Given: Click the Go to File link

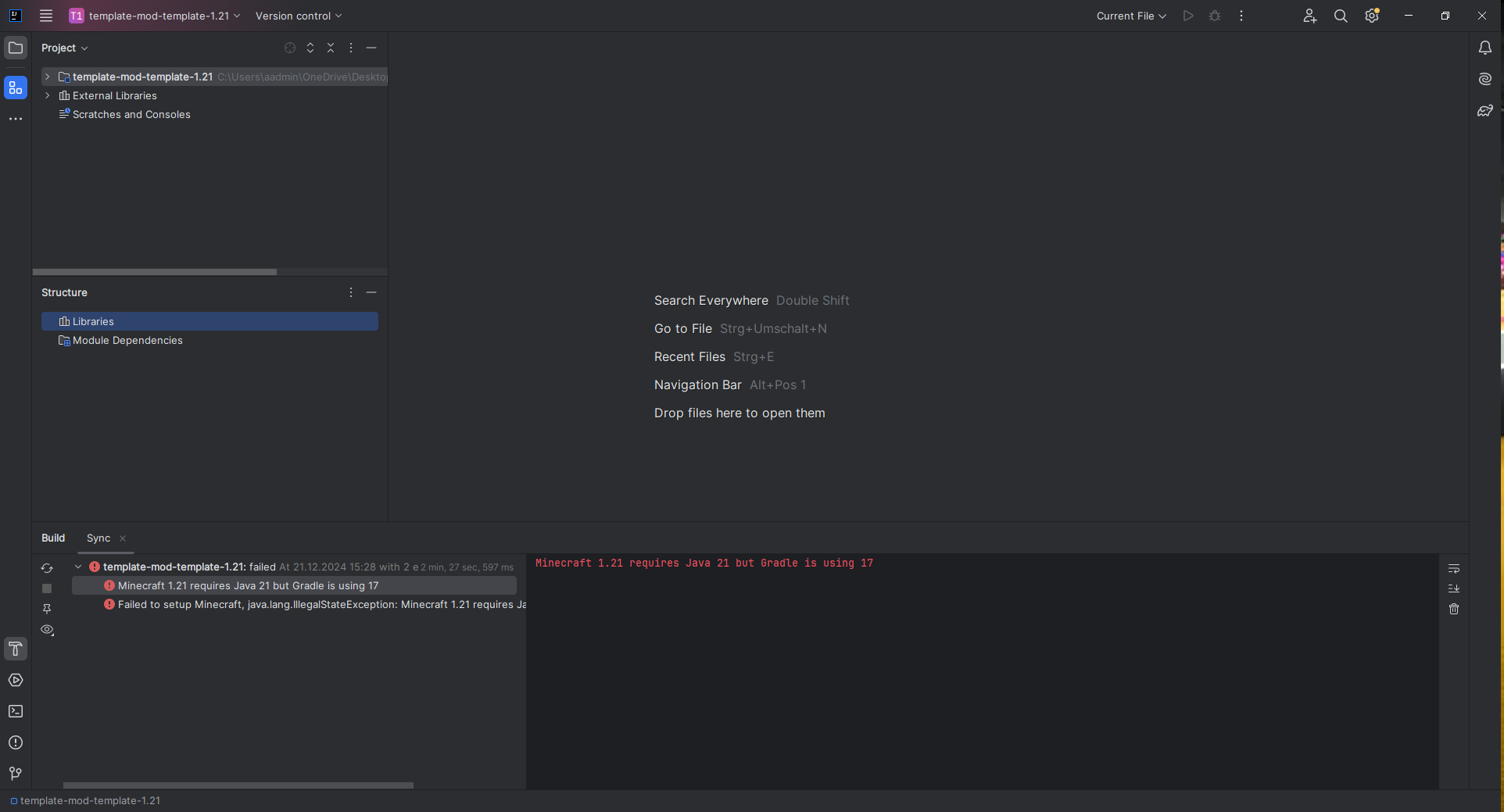Looking at the screenshot, I should click(682, 328).
